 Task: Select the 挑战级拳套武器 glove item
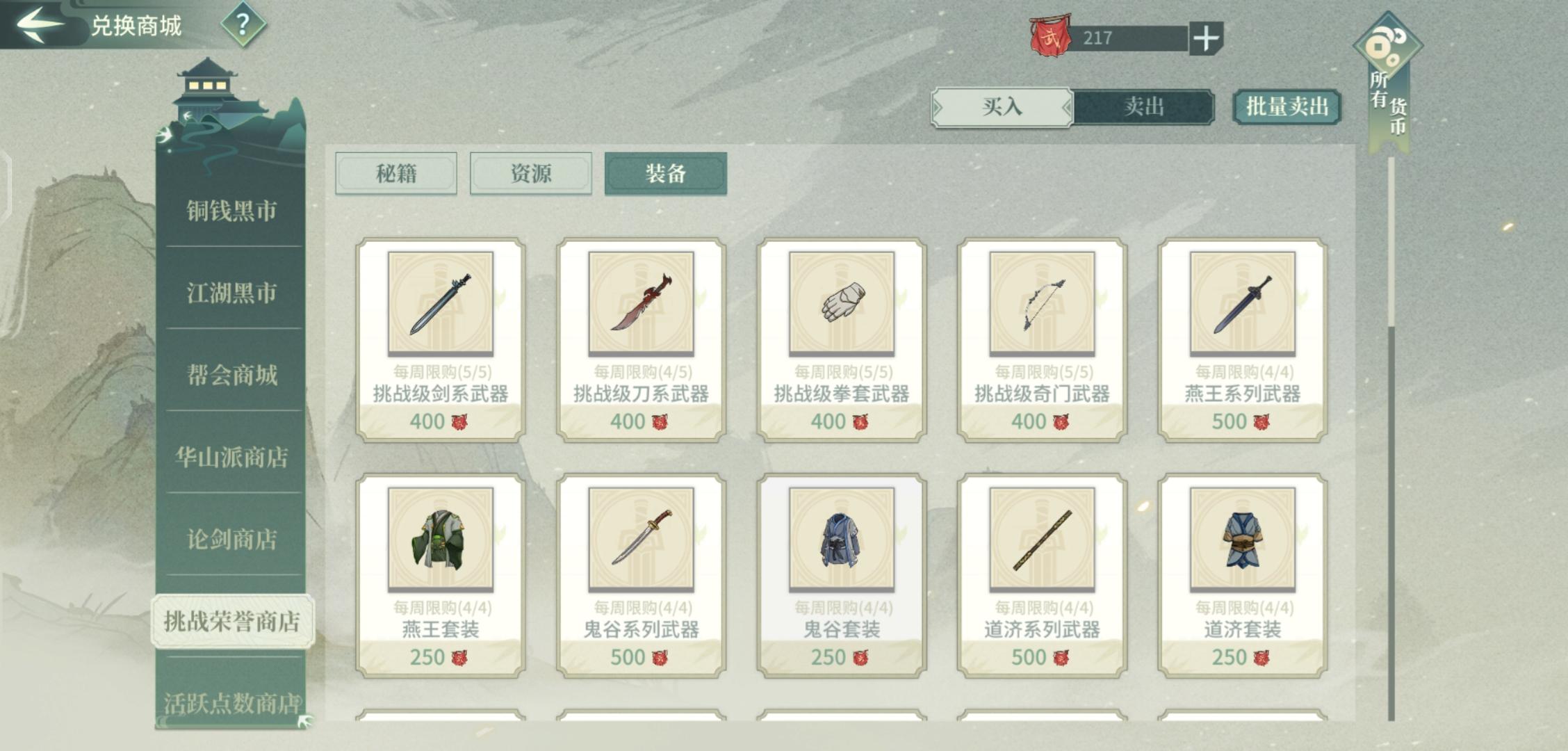[x=842, y=340]
